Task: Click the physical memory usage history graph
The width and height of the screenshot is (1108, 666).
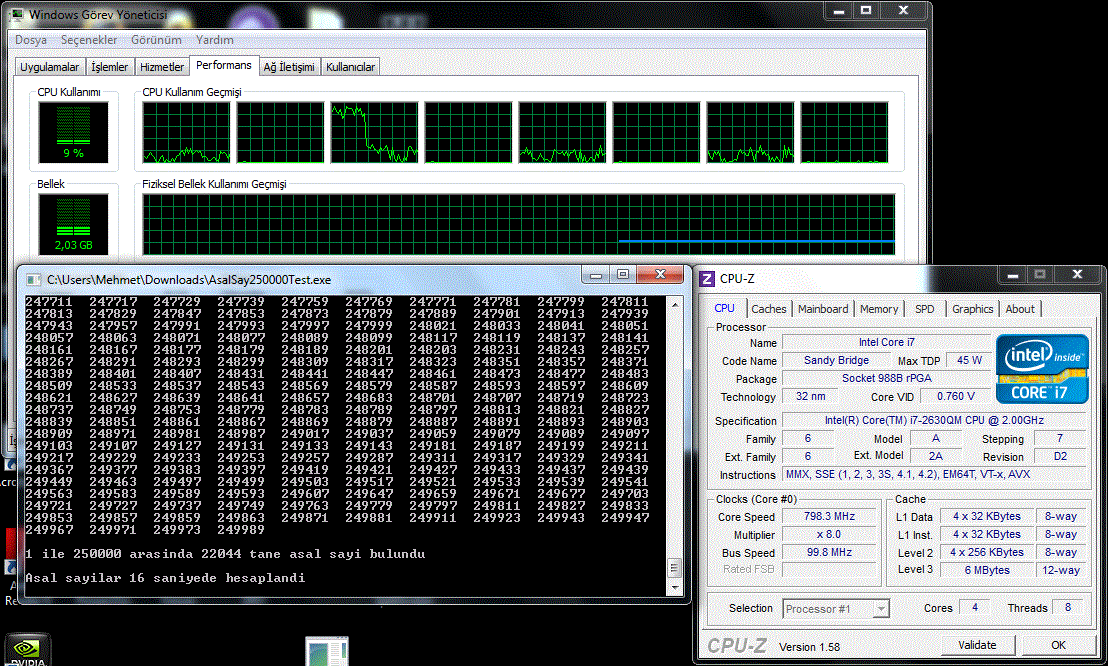Action: pos(519,224)
